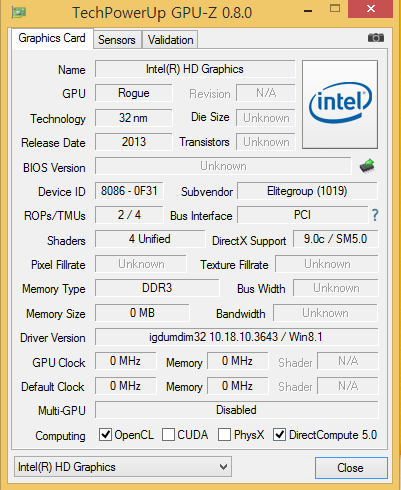The height and width of the screenshot is (490, 401).
Task: Click the Technology field showing 32 nm
Action: [134, 118]
